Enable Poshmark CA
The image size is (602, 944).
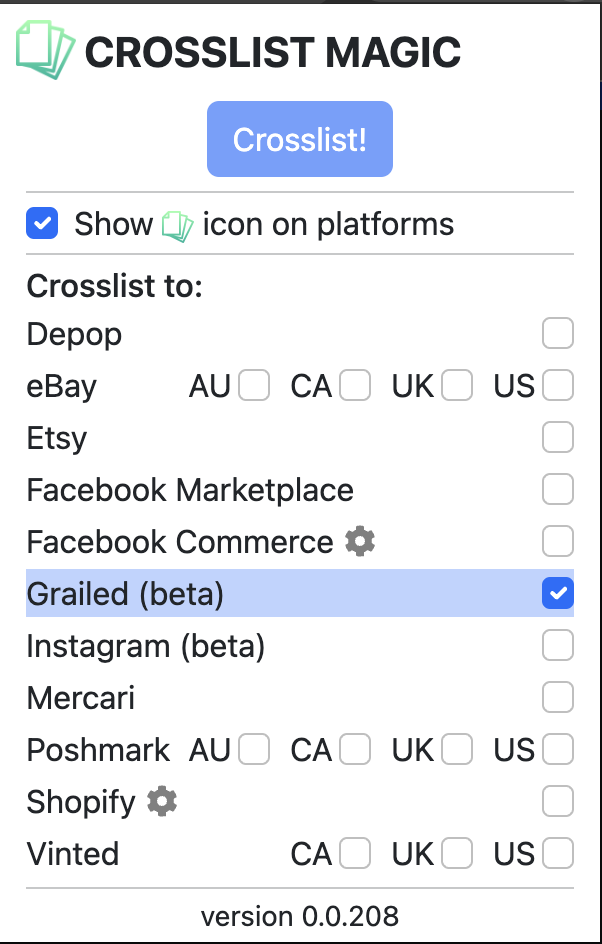(355, 749)
